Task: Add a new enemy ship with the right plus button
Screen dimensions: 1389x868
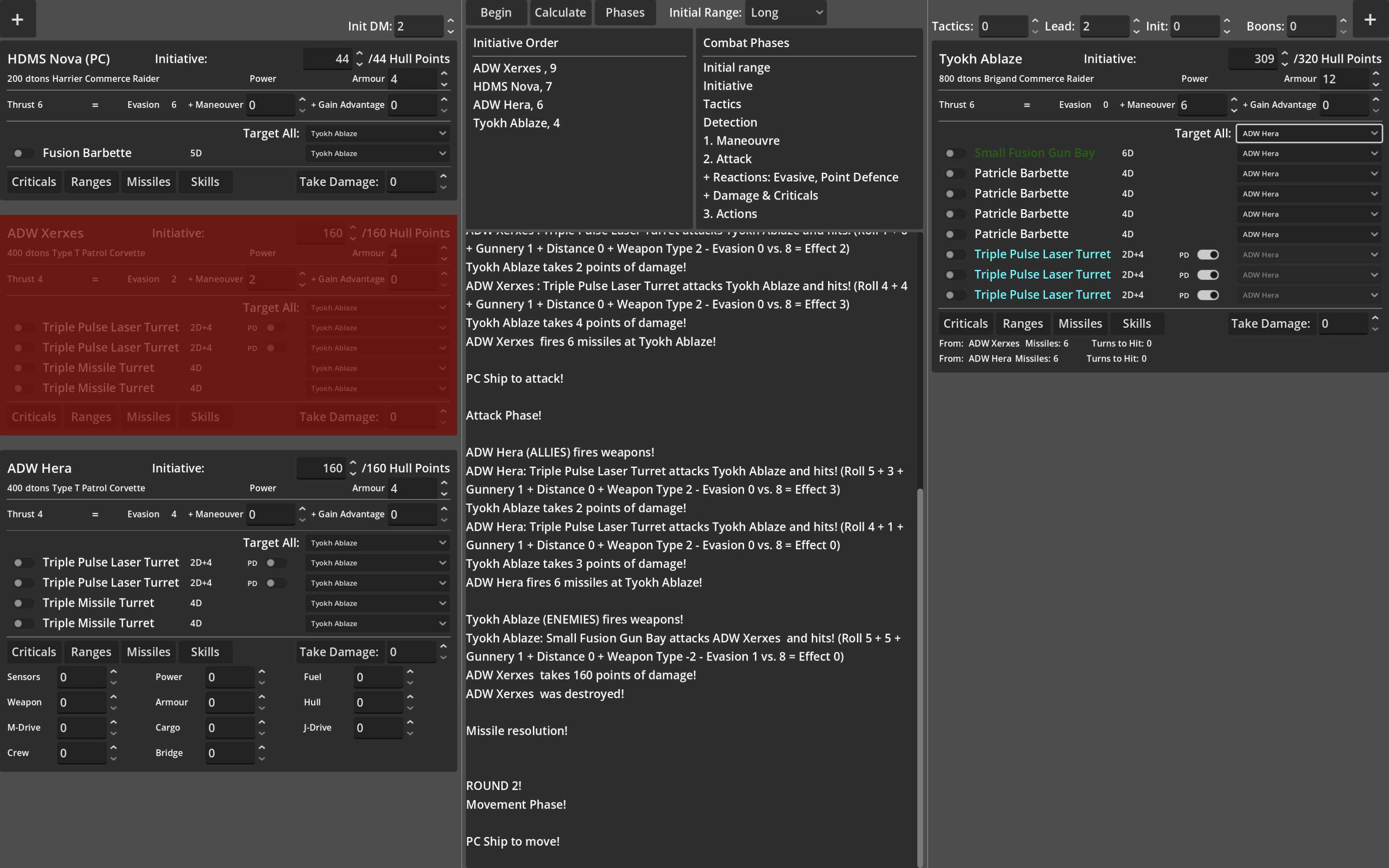Action: (1370, 19)
